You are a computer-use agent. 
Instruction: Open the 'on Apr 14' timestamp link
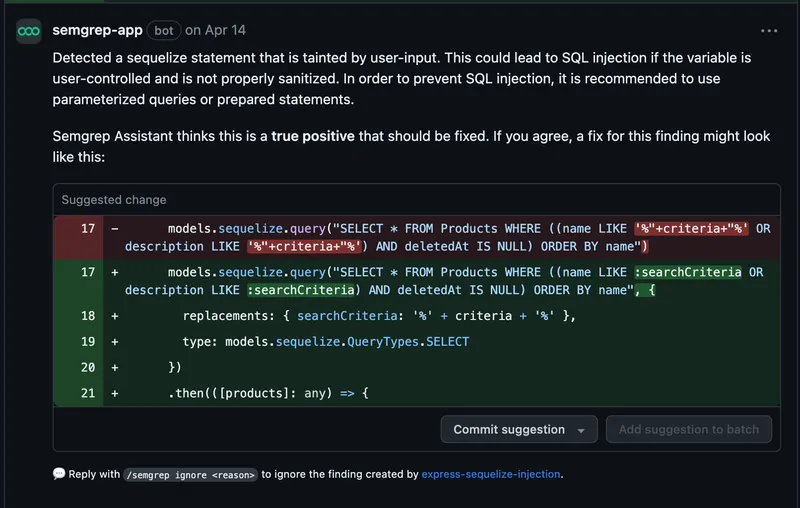pos(215,30)
